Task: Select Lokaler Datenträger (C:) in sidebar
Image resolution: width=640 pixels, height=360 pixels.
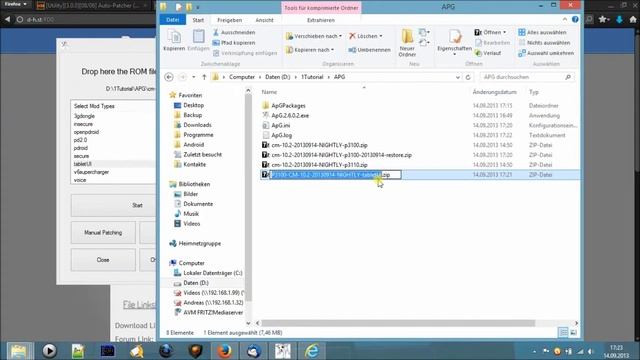Action: click(212, 273)
